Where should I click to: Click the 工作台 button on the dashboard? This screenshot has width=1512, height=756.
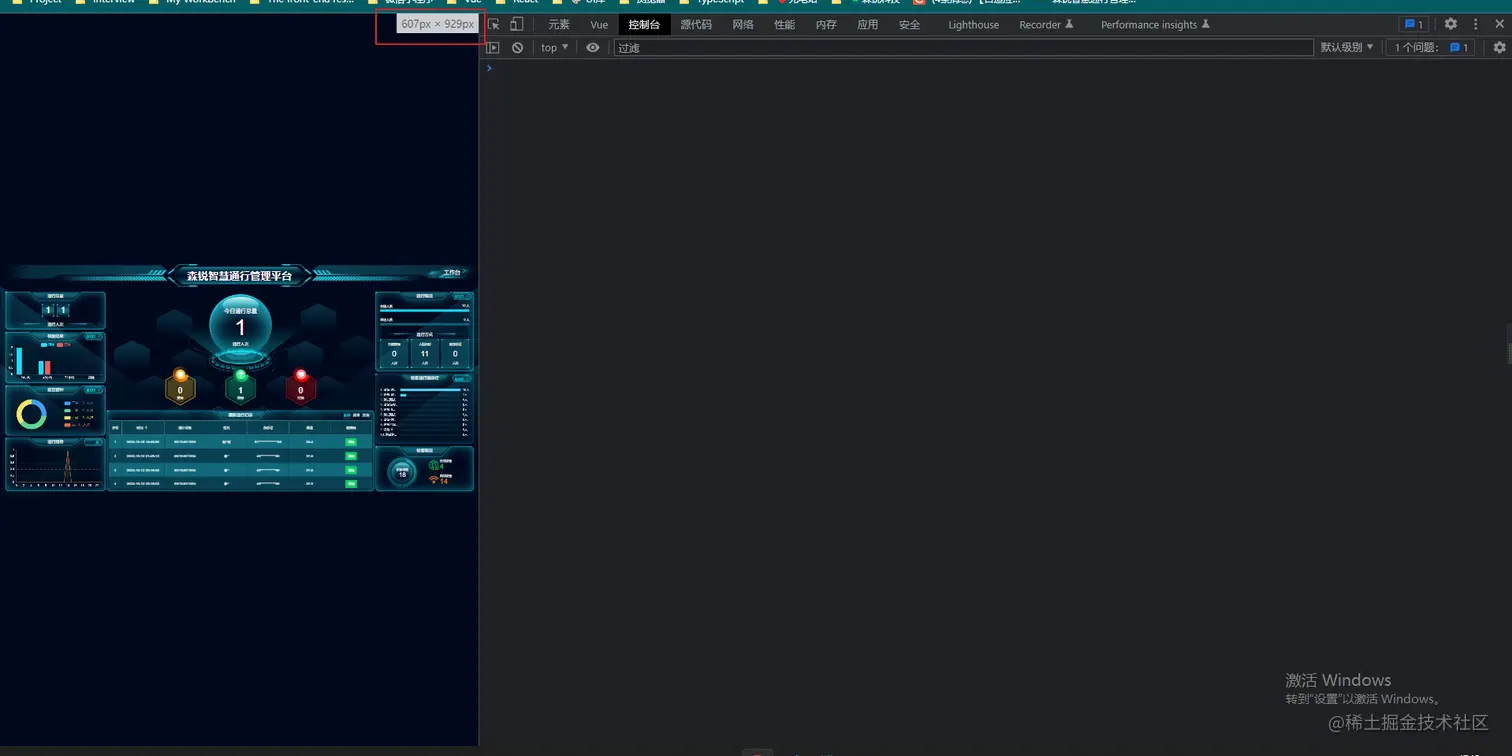pyautogui.click(x=453, y=273)
